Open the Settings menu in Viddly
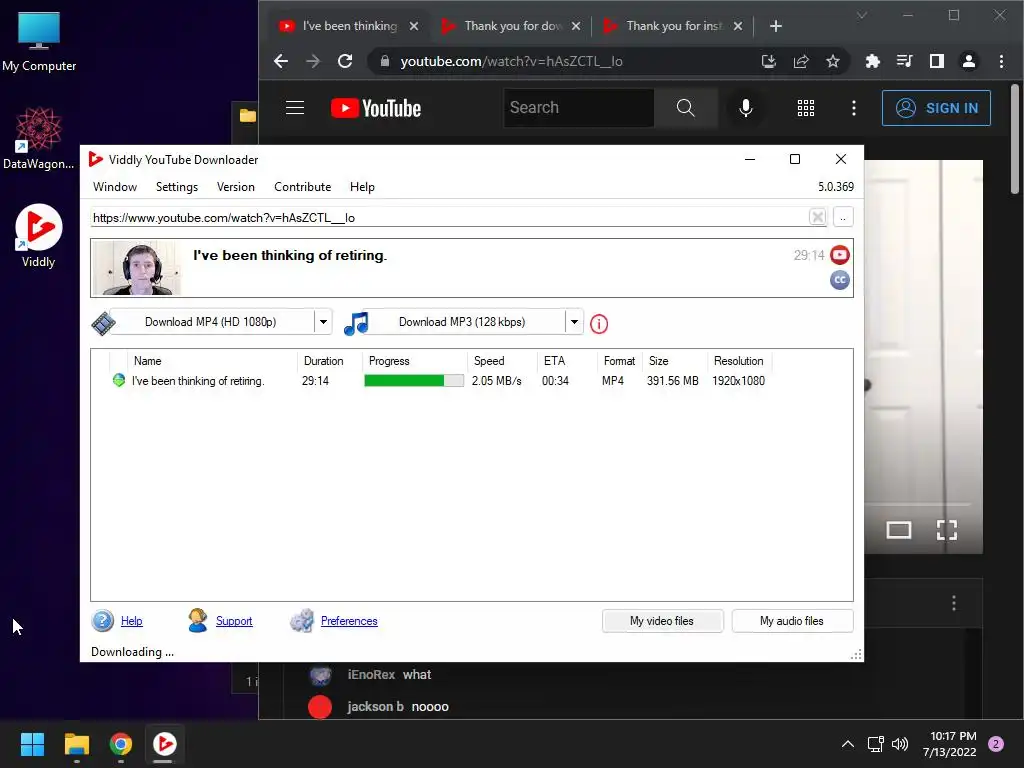 coord(176,187)
